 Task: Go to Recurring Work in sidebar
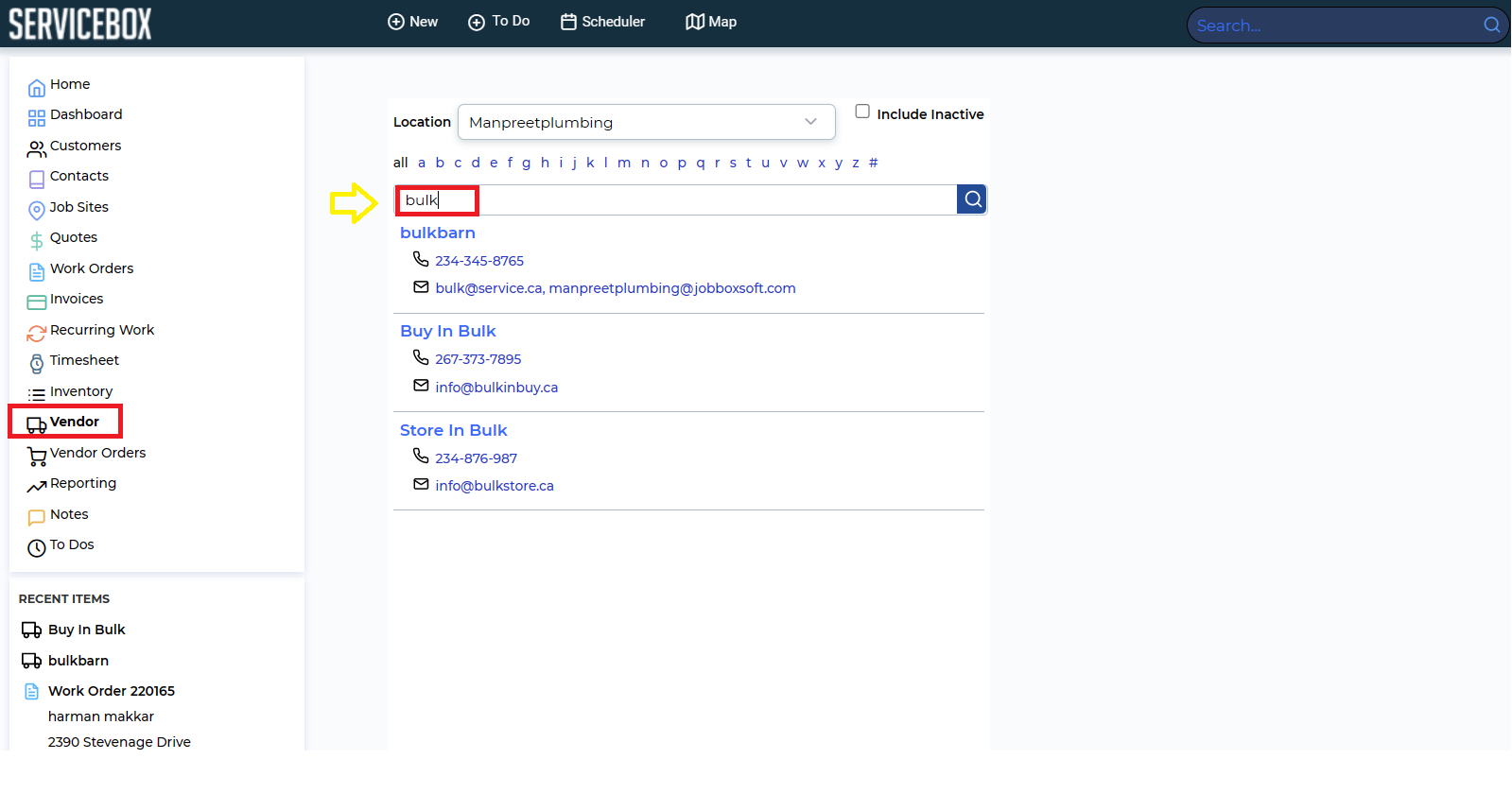102,330
